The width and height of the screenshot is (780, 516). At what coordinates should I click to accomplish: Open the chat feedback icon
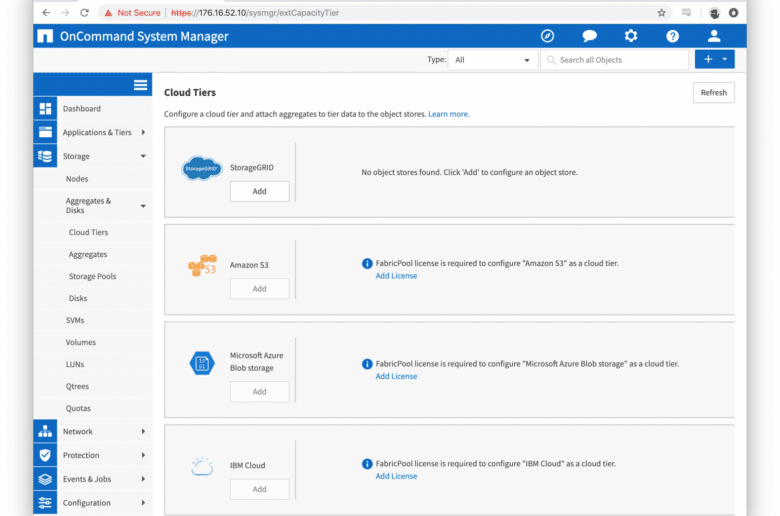pos(589,36)
